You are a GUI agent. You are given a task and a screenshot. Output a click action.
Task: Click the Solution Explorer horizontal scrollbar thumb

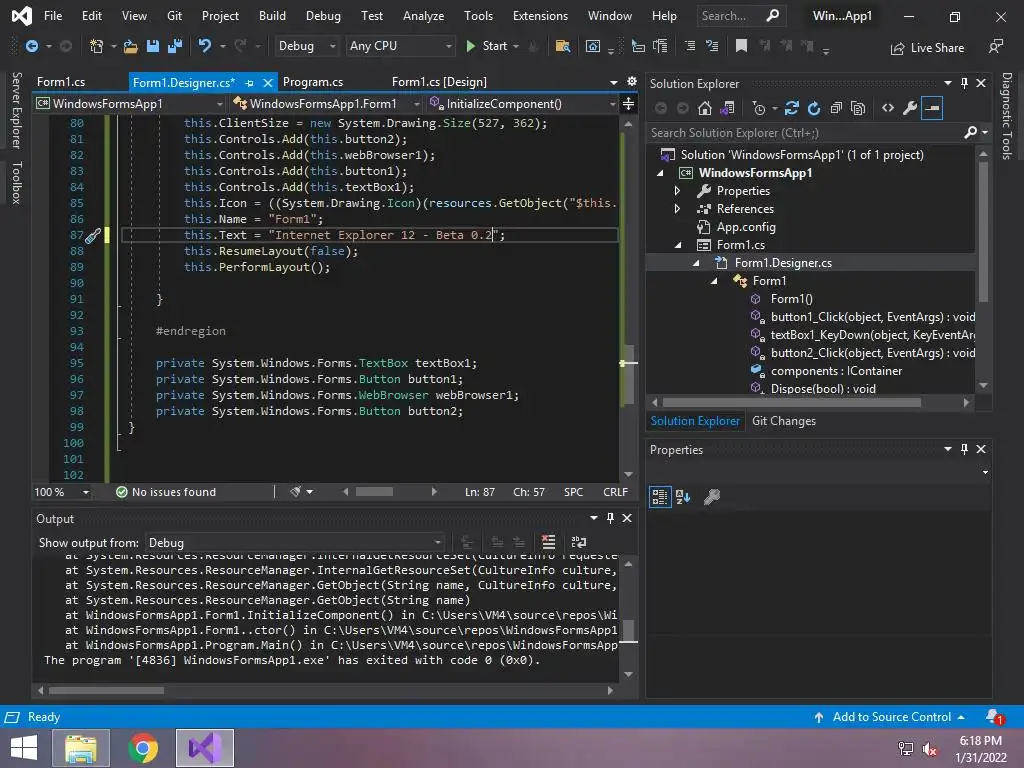pyautogui.click(x=792, y=403)
